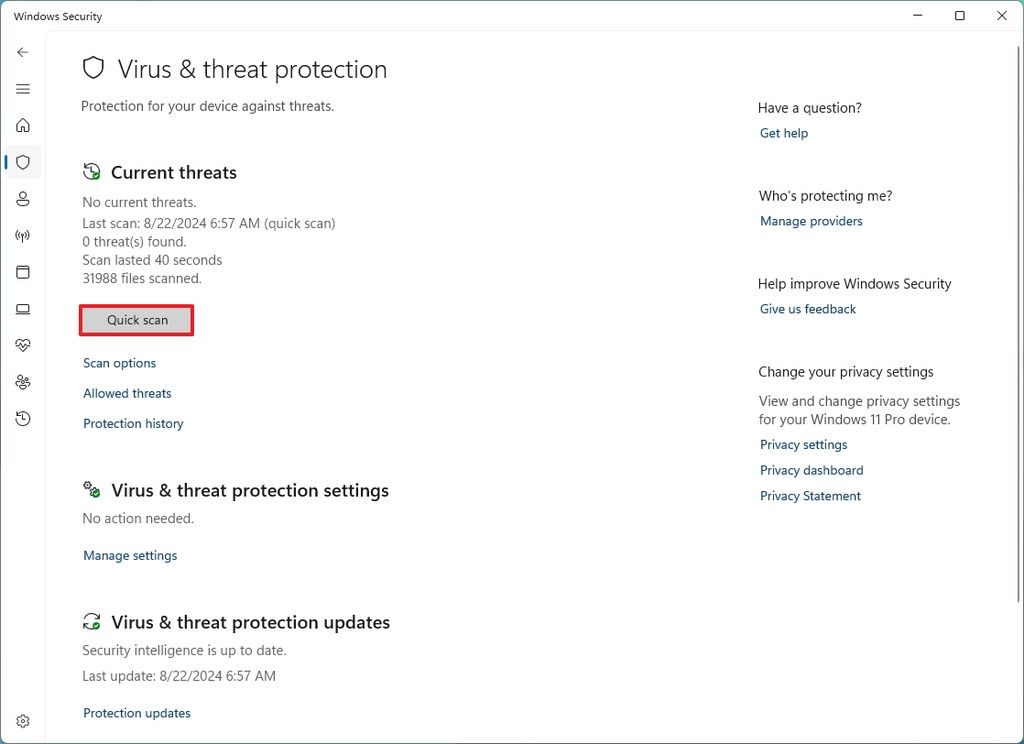Open Account protection via the person icon
This screenshot has width=1024, height=744.
tap(22, 198)
